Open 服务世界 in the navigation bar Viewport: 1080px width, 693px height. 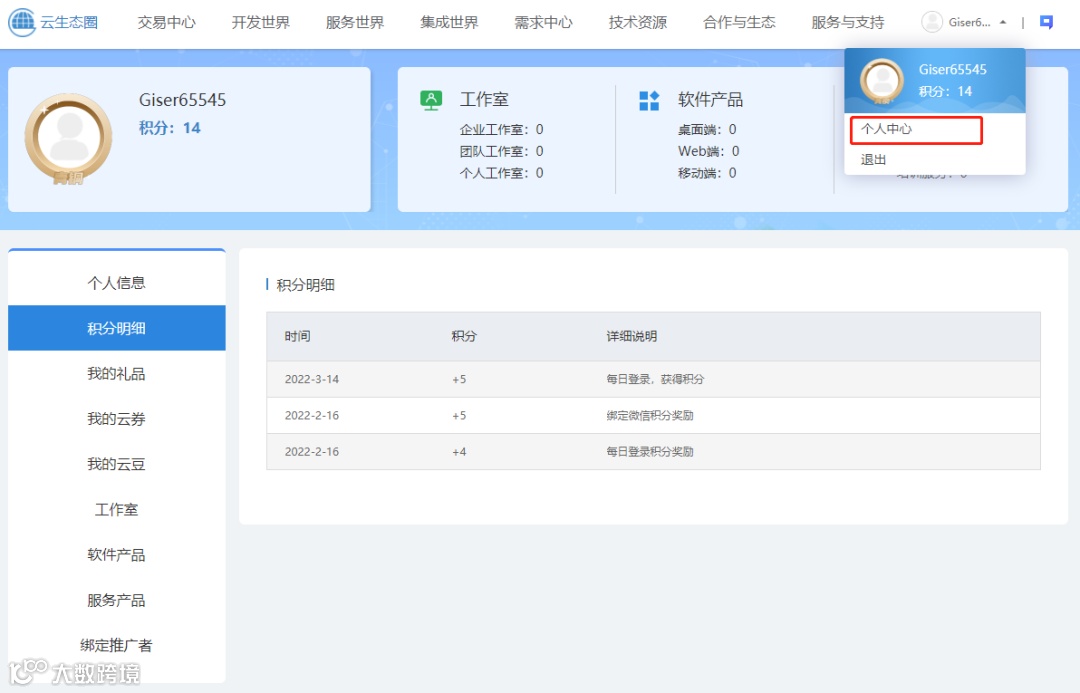tap(355, 23)
